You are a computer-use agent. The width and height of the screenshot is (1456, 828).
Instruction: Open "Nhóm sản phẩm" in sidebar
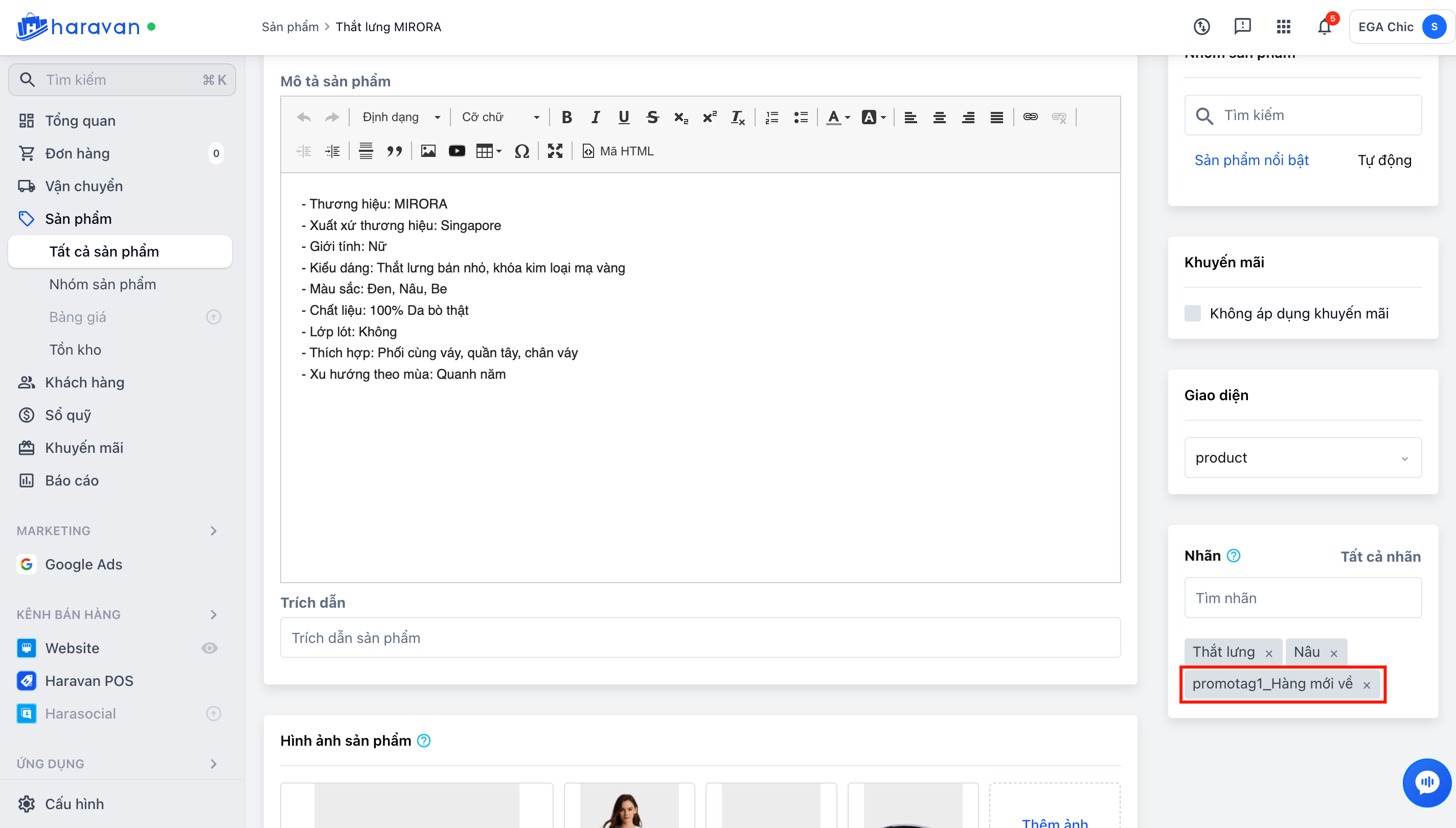pos(102,284)
